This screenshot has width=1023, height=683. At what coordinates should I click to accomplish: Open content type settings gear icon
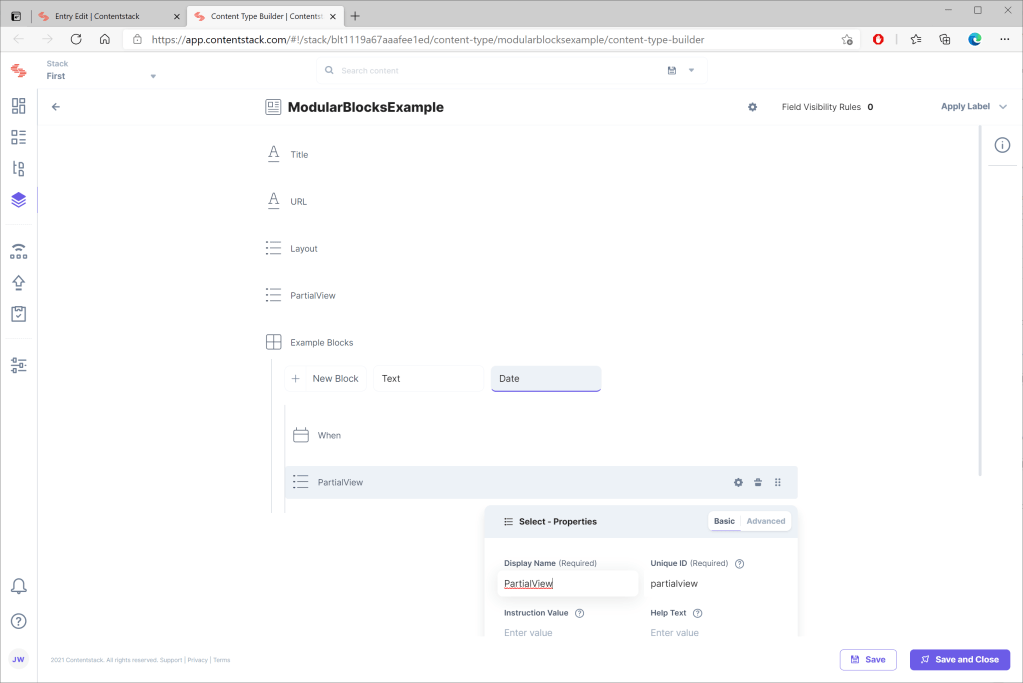[x=752, y=107]
